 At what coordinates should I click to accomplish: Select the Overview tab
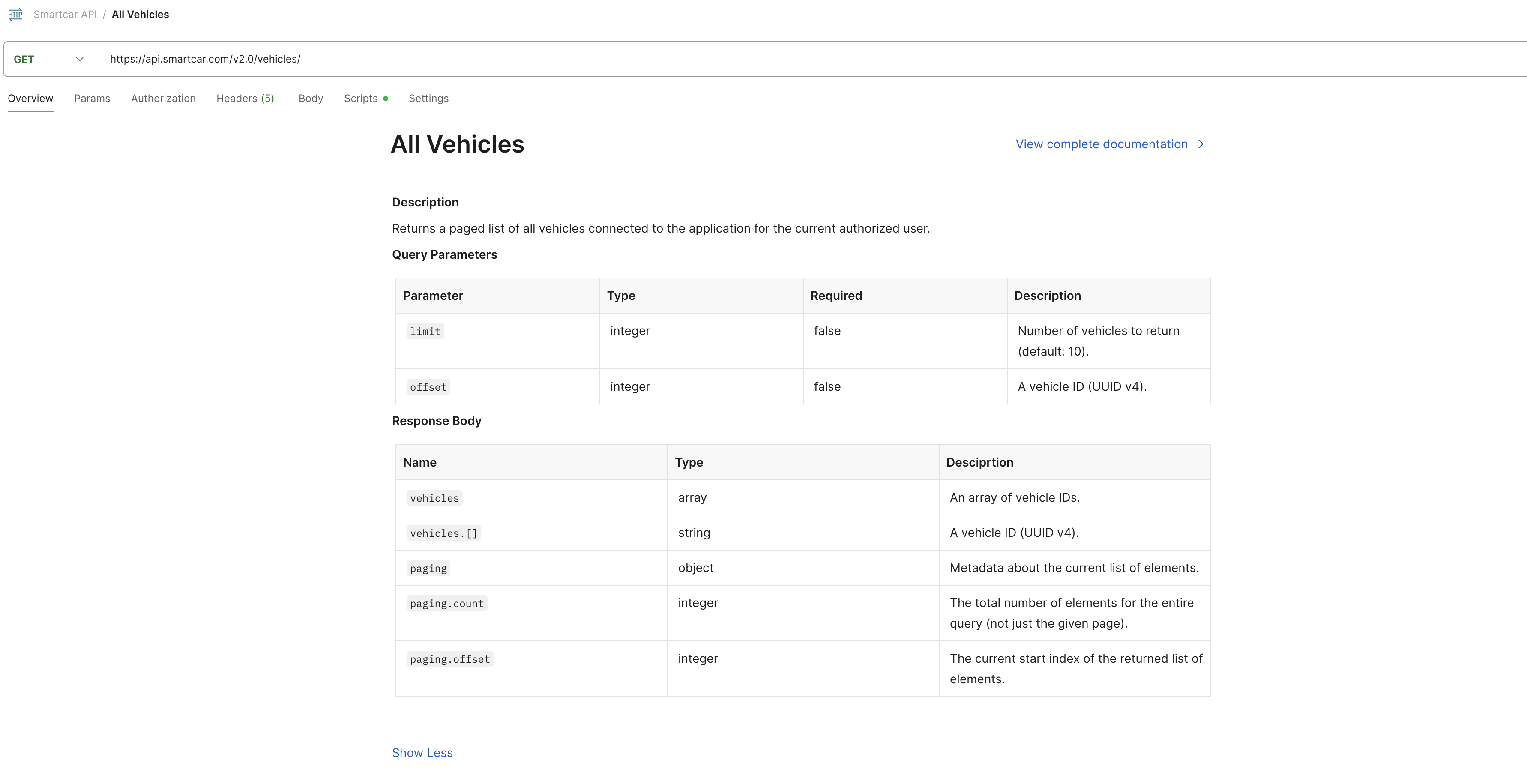click(x=30, y=99)
